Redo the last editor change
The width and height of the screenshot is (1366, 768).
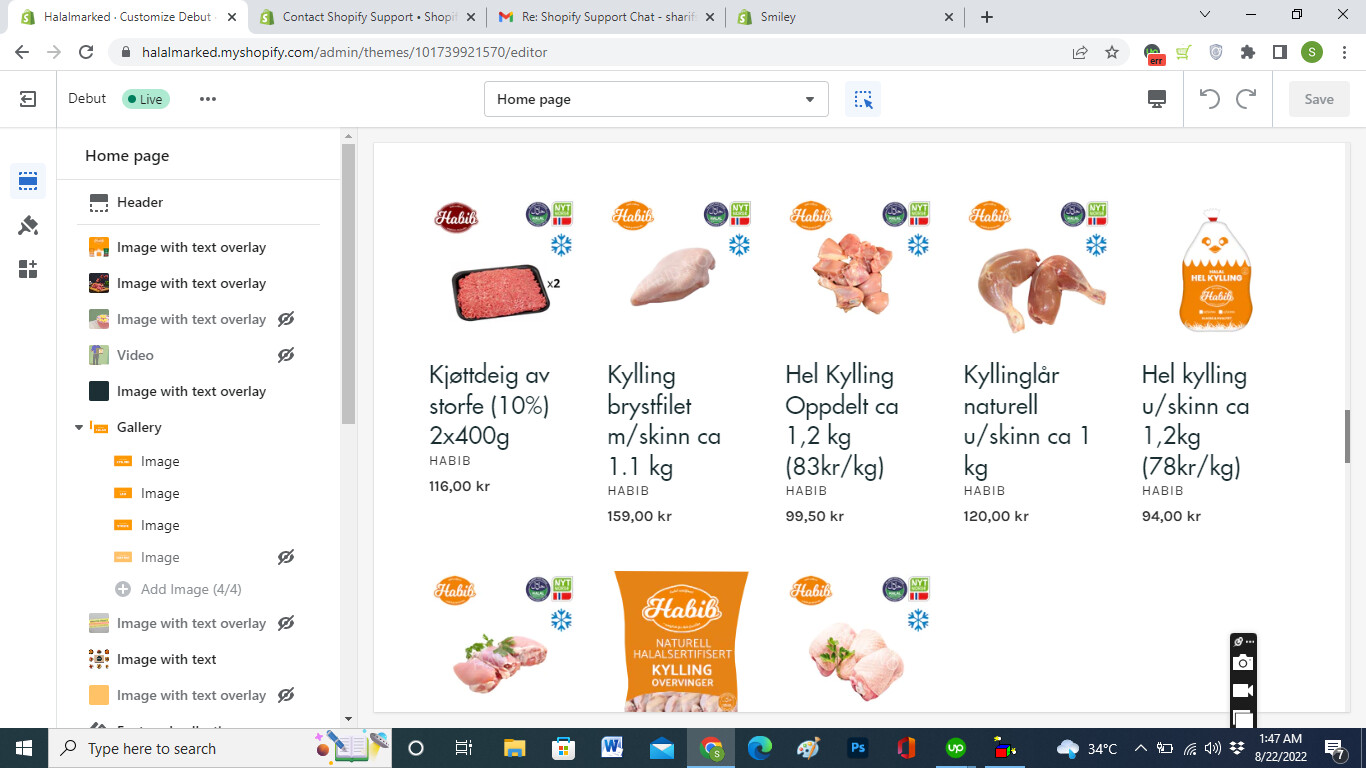tap(1246, 99)
